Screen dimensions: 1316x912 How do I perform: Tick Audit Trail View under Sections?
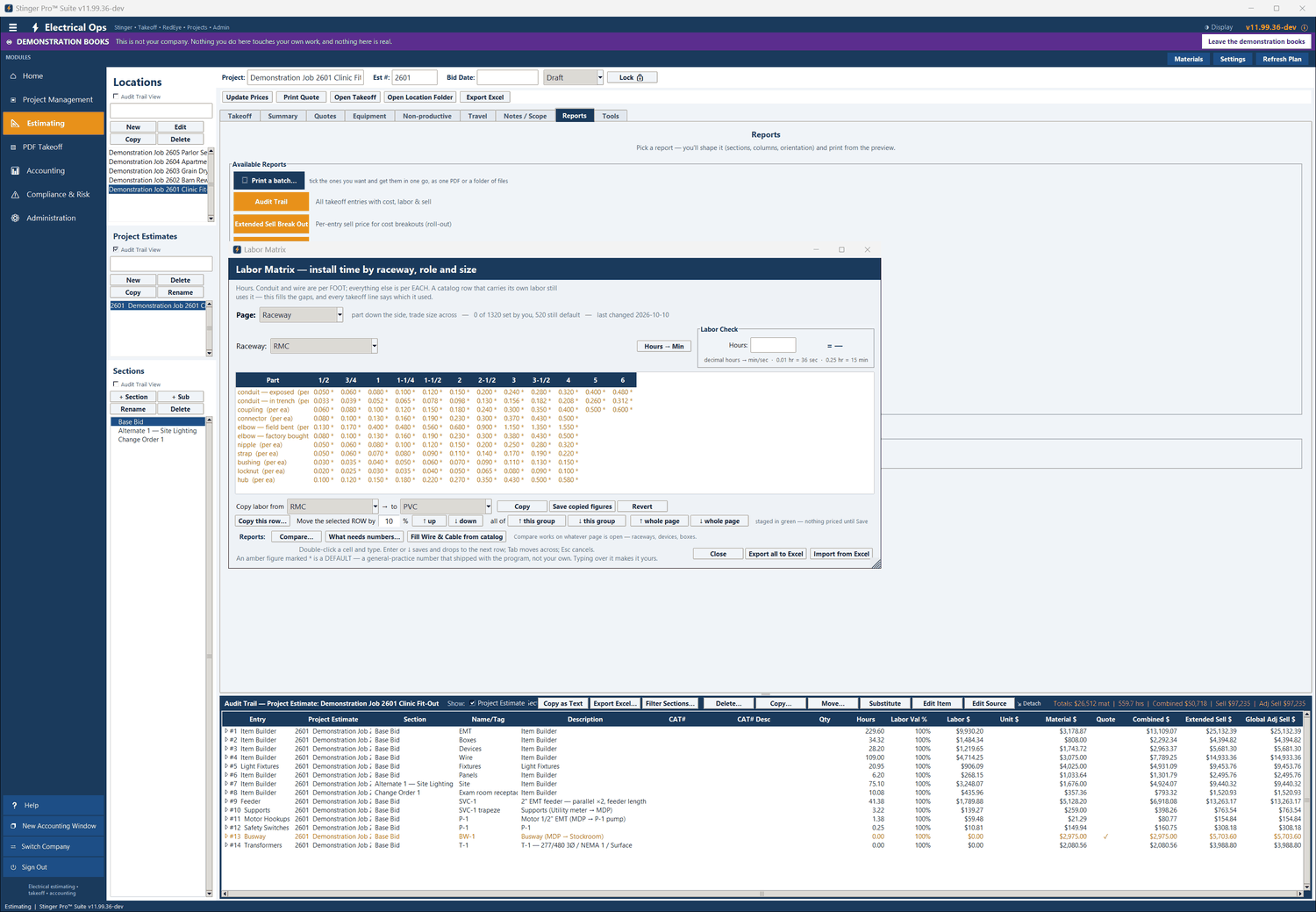pyautogui.click(x=116, y=384)
